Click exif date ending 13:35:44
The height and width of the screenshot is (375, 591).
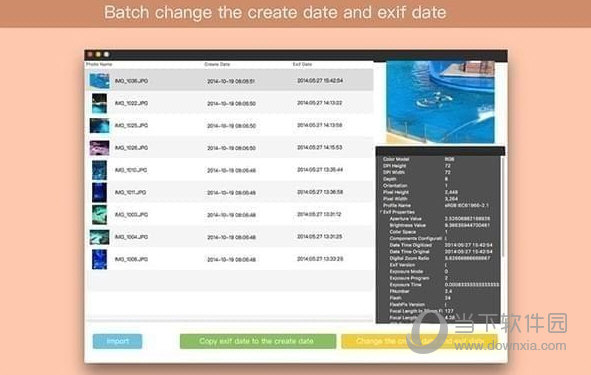tap(320, 170)
